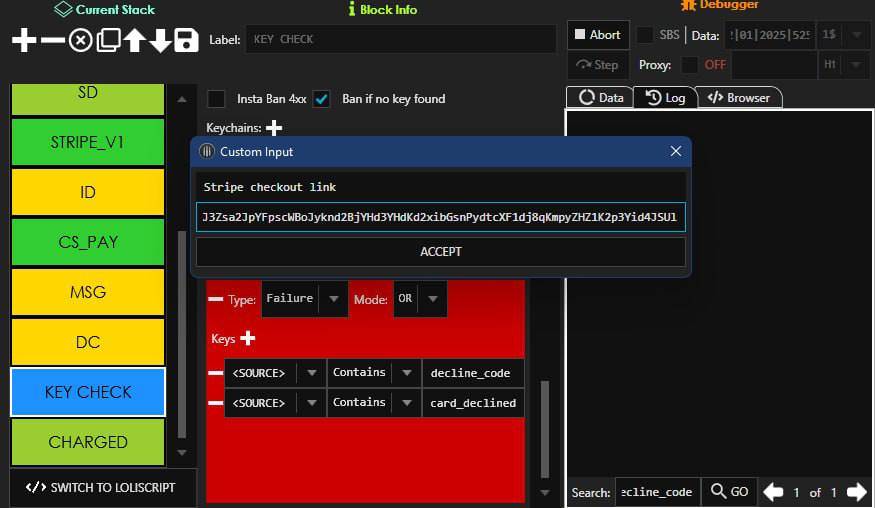Click SWITCH TO LOLISCRIPT button
Screen dimensions: 875x508
[101, 487]
